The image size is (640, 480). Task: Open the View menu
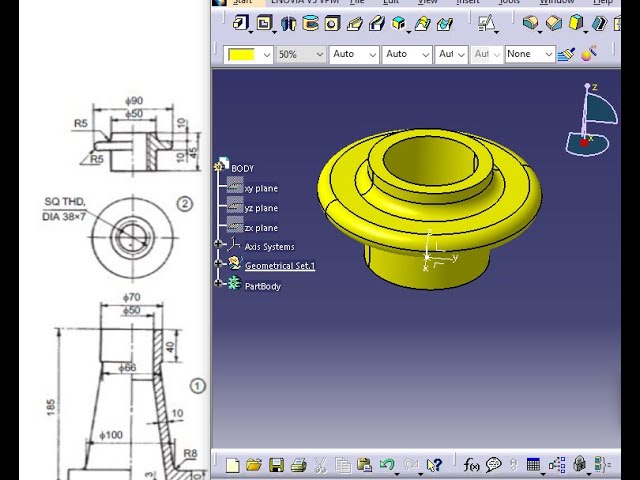[x=427, y=2]
